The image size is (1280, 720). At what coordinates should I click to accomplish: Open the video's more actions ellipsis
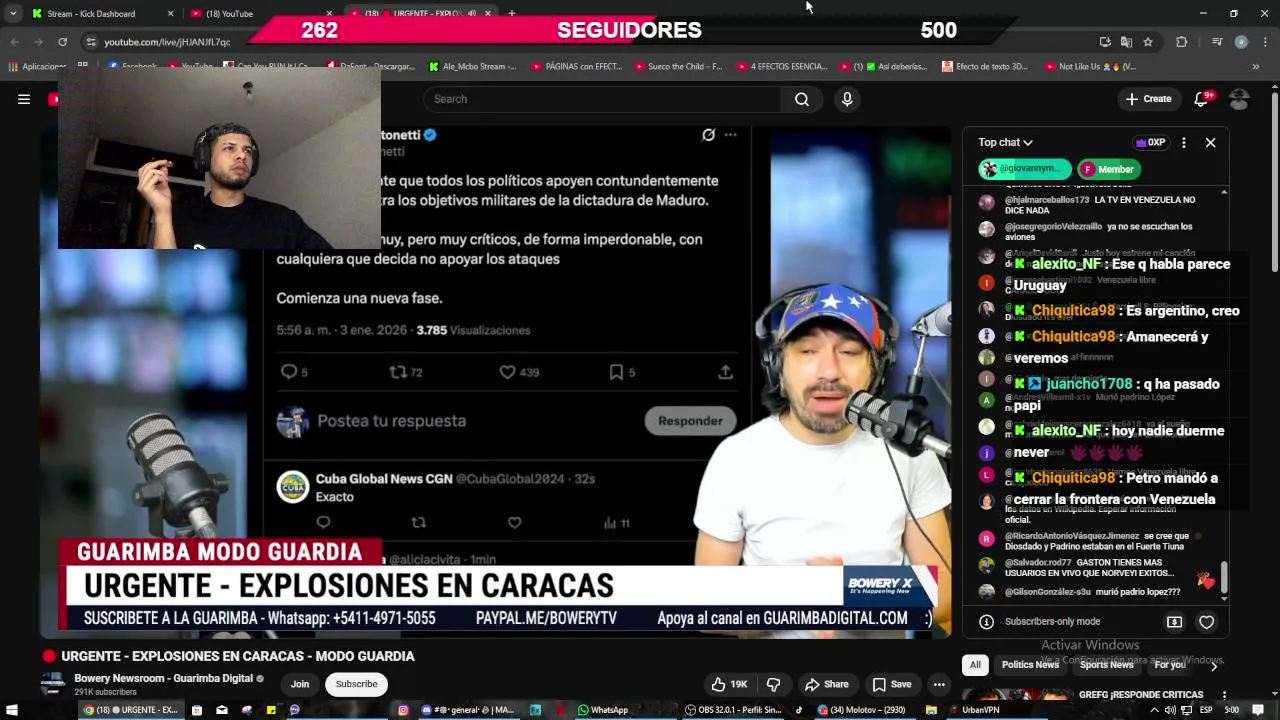coord(939,684)
